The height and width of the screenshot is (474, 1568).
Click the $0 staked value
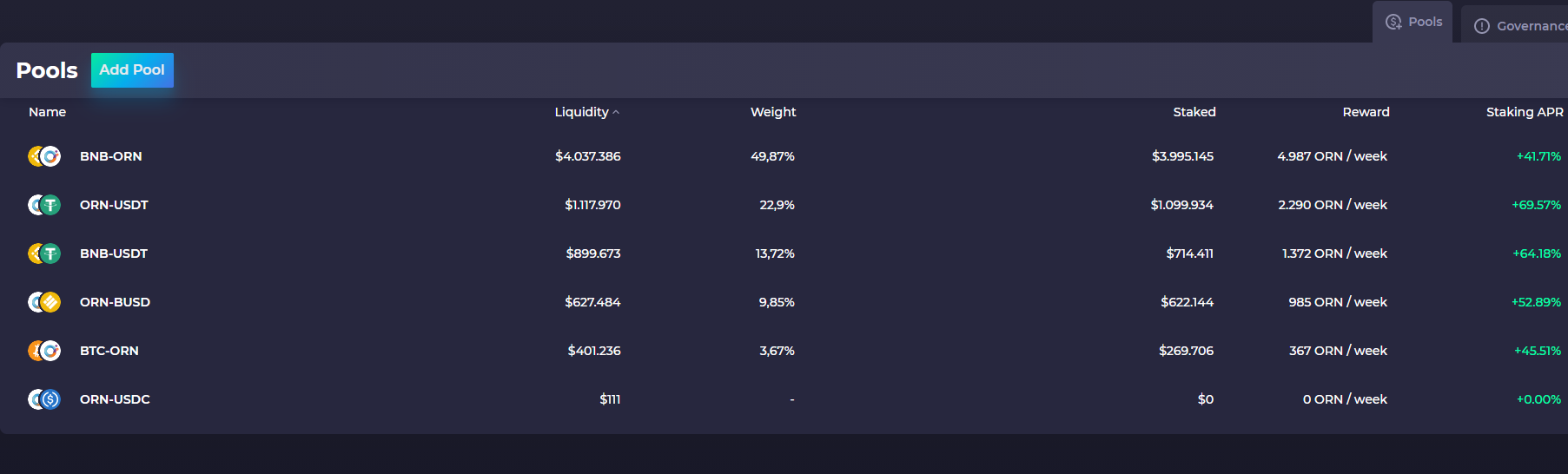1206,399
